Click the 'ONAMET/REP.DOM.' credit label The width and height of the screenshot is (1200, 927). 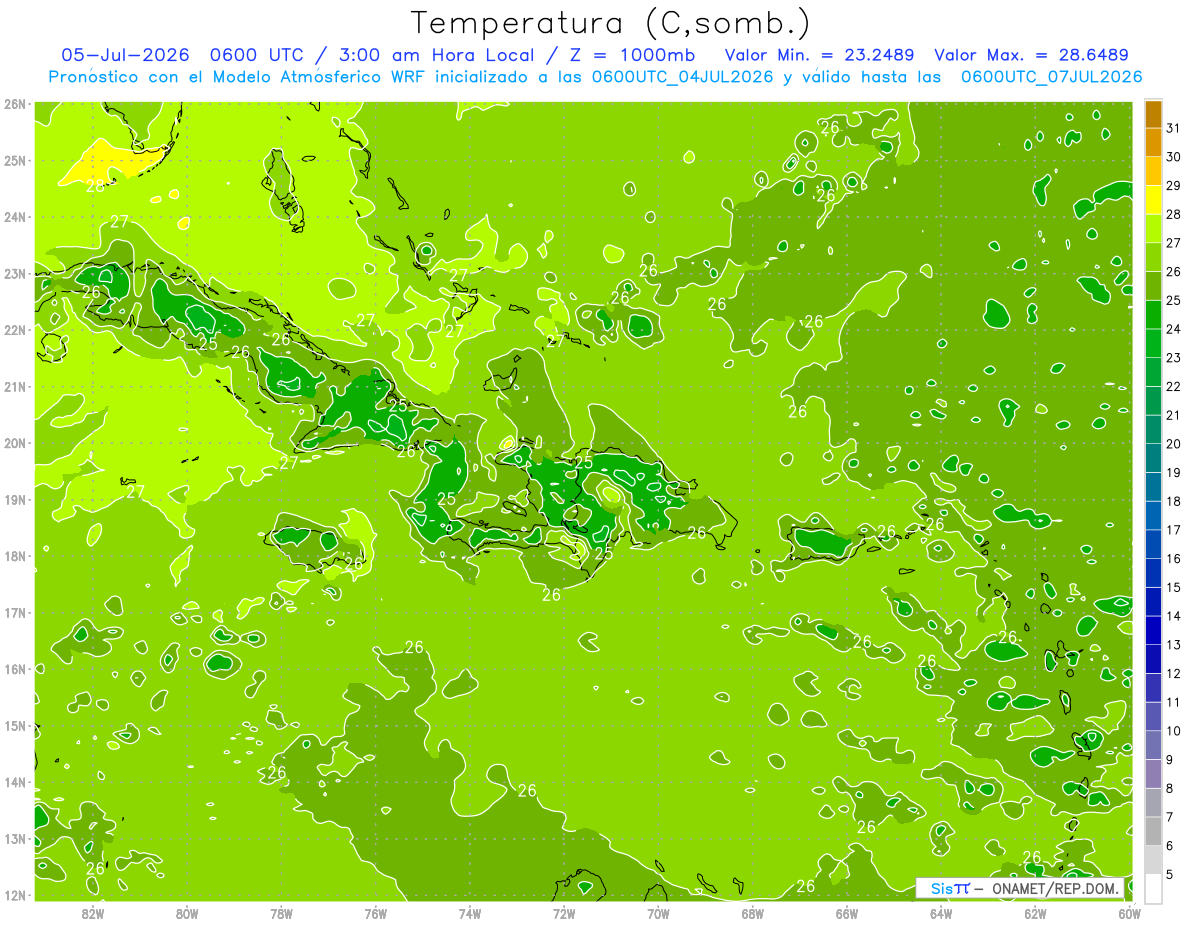tap(1056, 888)
